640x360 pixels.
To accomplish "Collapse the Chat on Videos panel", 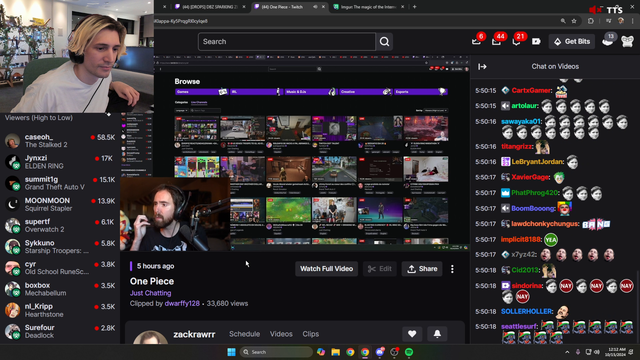I will [x=482, y=67].
